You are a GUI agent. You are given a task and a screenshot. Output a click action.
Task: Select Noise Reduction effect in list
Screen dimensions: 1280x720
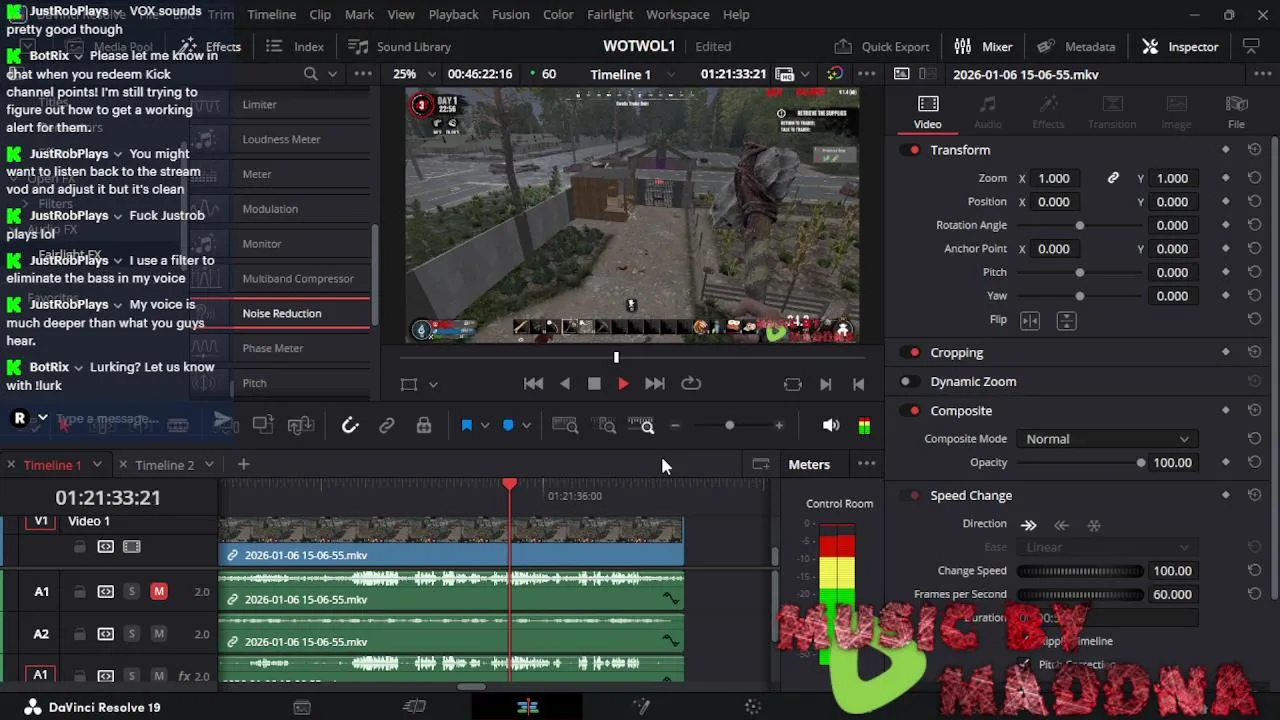(x=280, y=313)
